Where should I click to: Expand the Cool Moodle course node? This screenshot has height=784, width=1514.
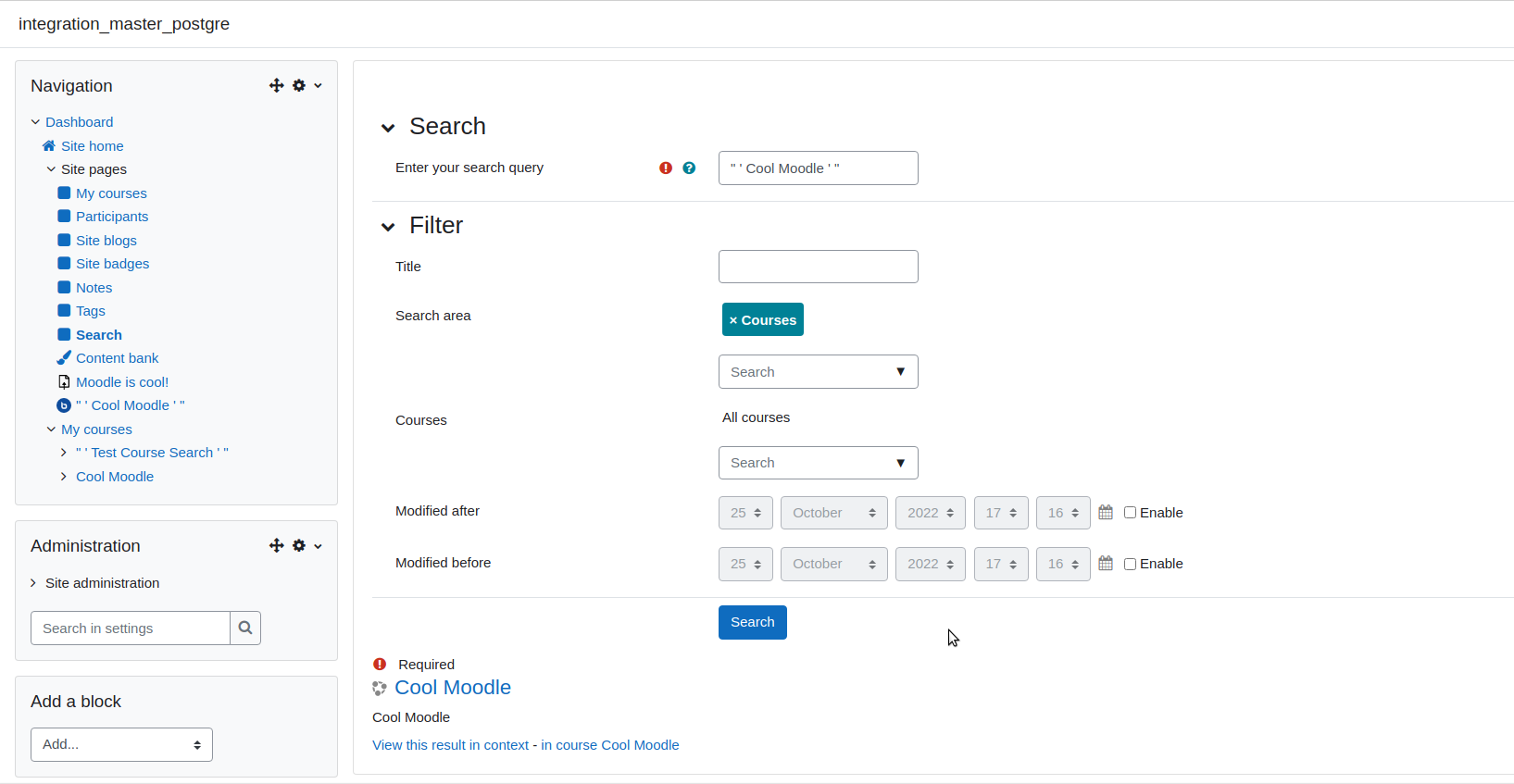coord(63,476)
